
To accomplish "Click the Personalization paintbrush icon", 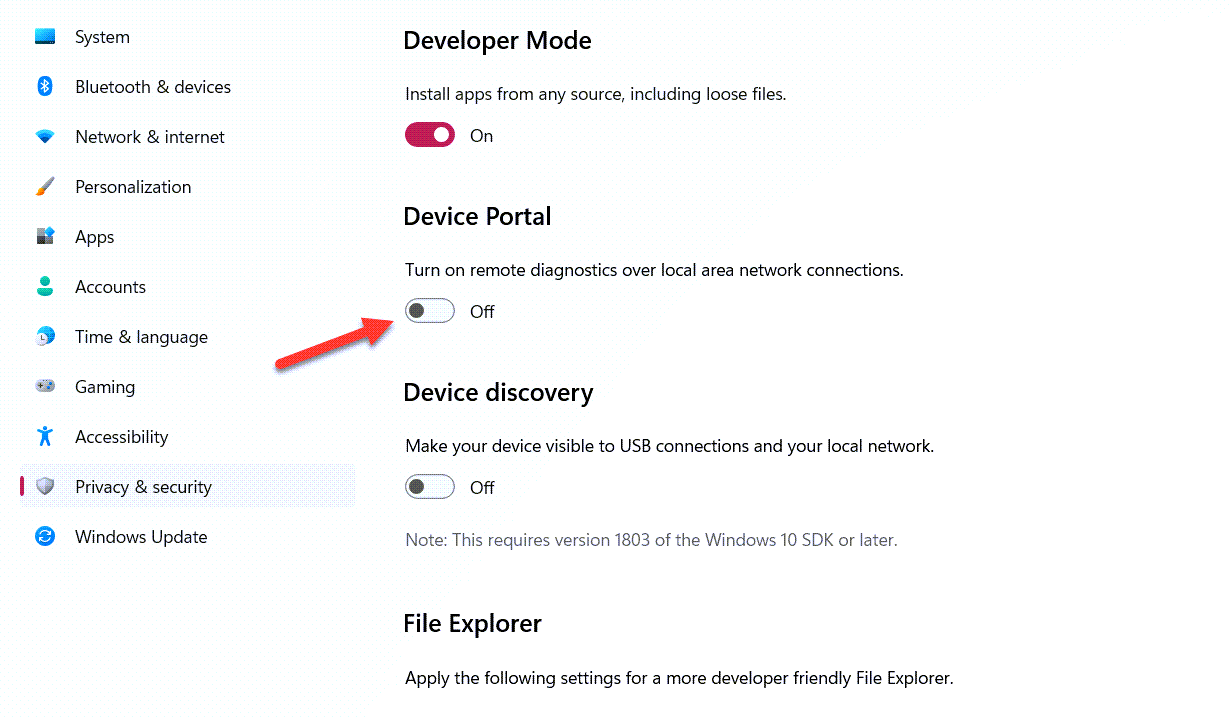I will coord(45,187).
